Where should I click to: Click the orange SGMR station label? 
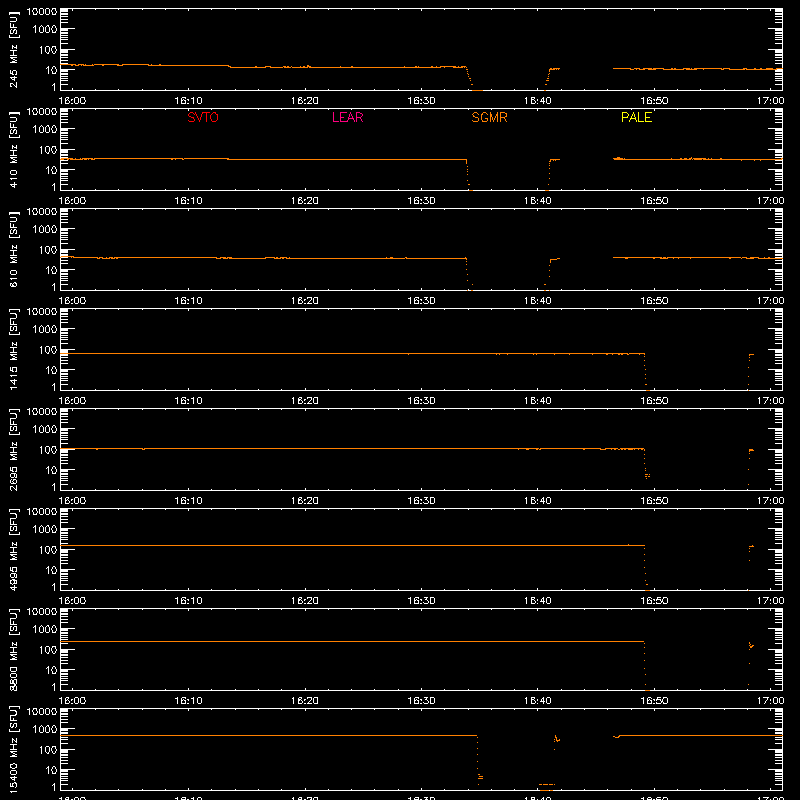pos(489,117)
